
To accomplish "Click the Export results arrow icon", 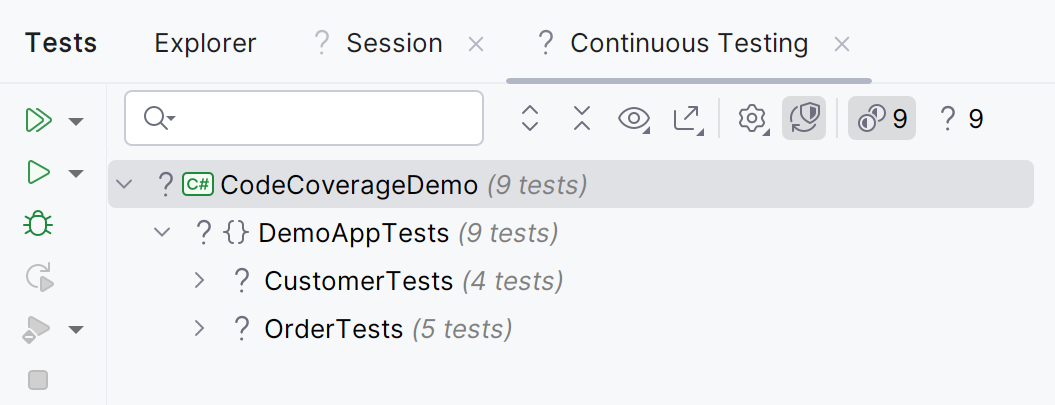I will [687, 119].
